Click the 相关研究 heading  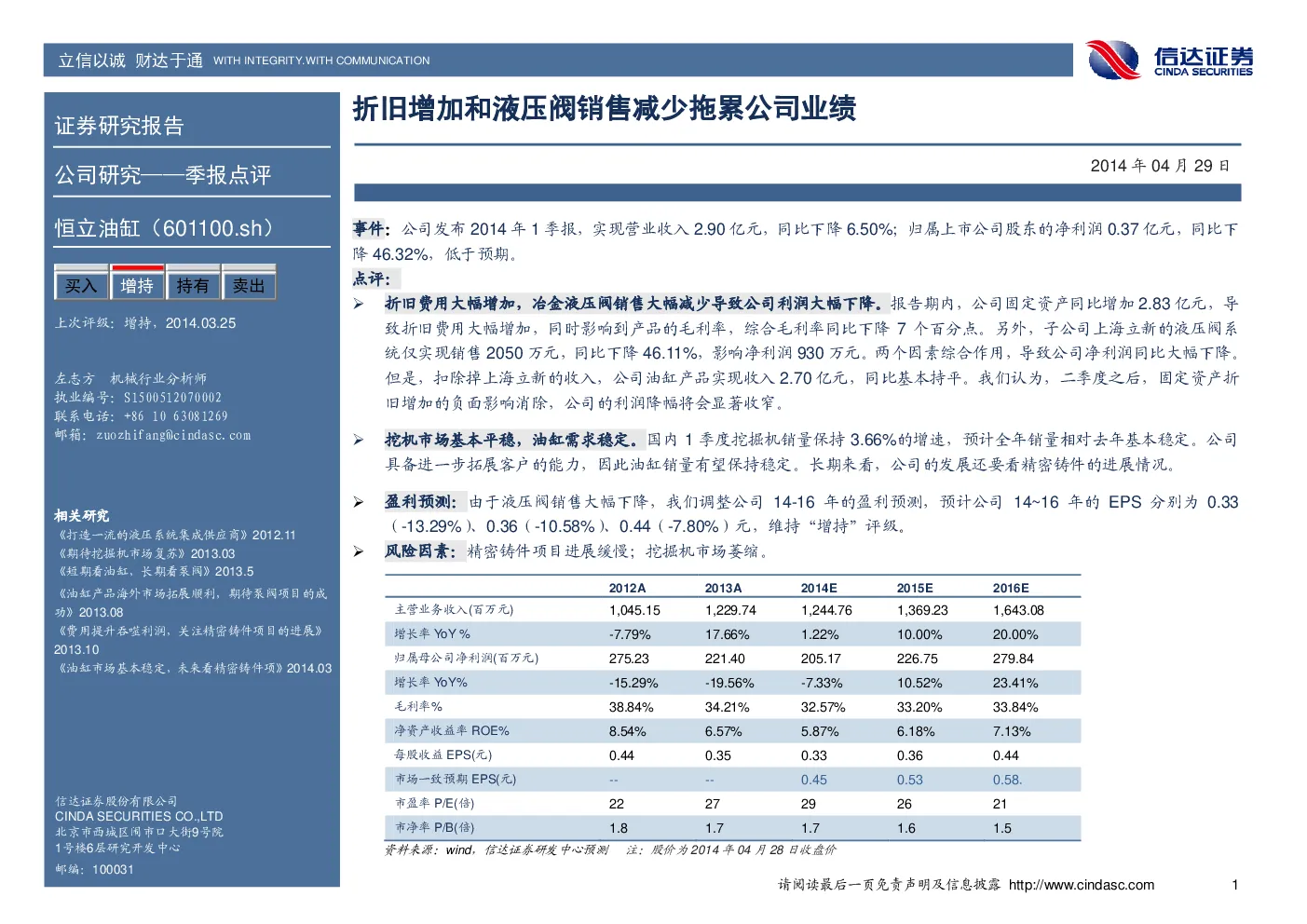coord(81,516)
